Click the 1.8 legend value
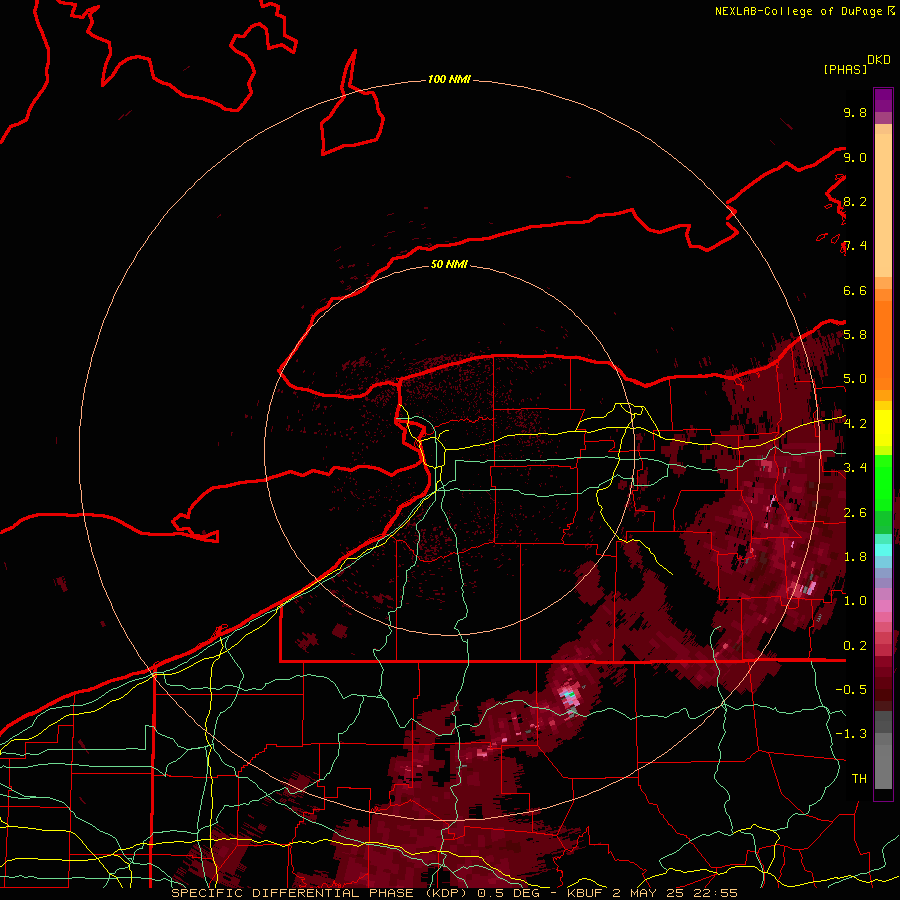Image resolution: width=900 pixels, height=900 pixels. (x=855, y=557)
